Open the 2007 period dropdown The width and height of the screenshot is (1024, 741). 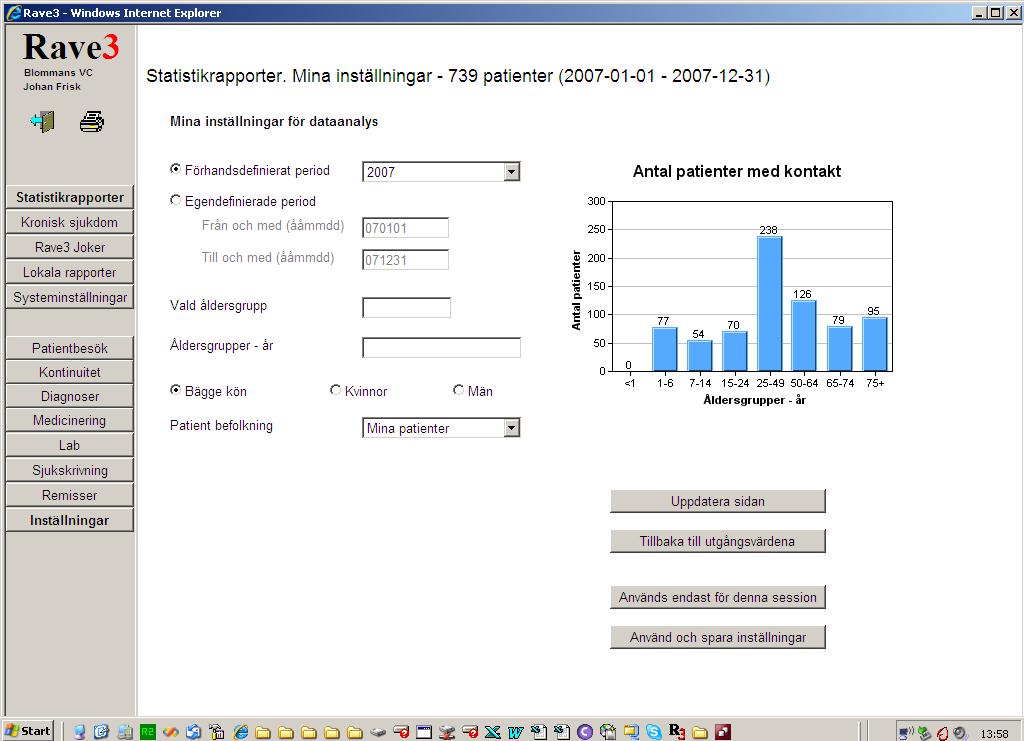point(441,172)
